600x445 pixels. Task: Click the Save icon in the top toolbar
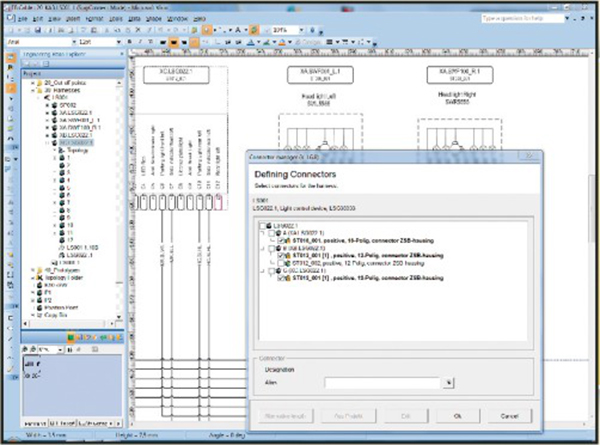pos(40,31)
